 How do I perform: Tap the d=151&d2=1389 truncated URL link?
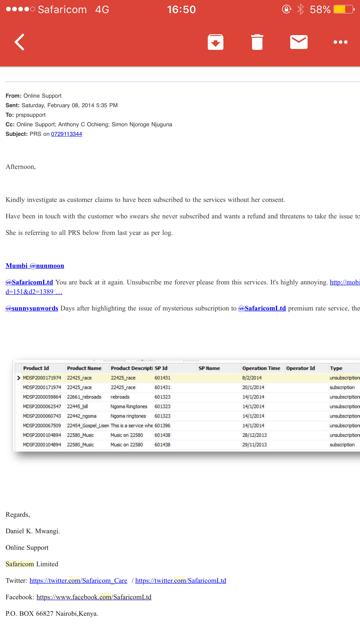coord(34,292)
